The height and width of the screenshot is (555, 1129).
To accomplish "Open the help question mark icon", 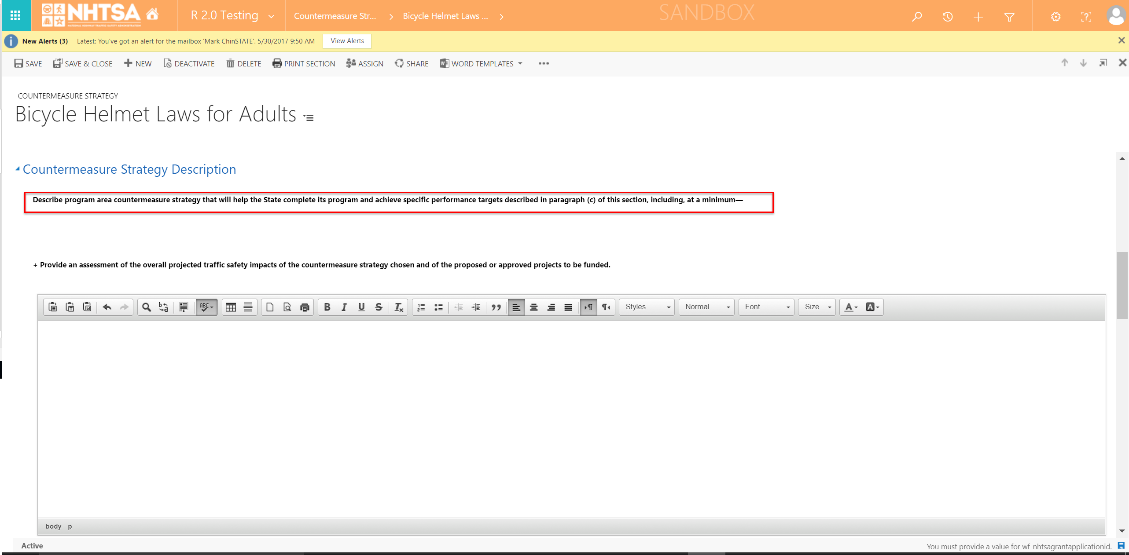I will (1086, 17).
